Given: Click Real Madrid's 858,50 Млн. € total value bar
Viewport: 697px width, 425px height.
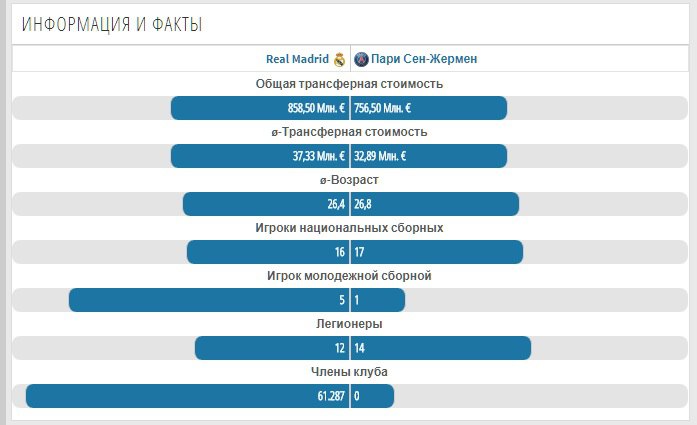Looking at the screenshot, I should 260,108.
